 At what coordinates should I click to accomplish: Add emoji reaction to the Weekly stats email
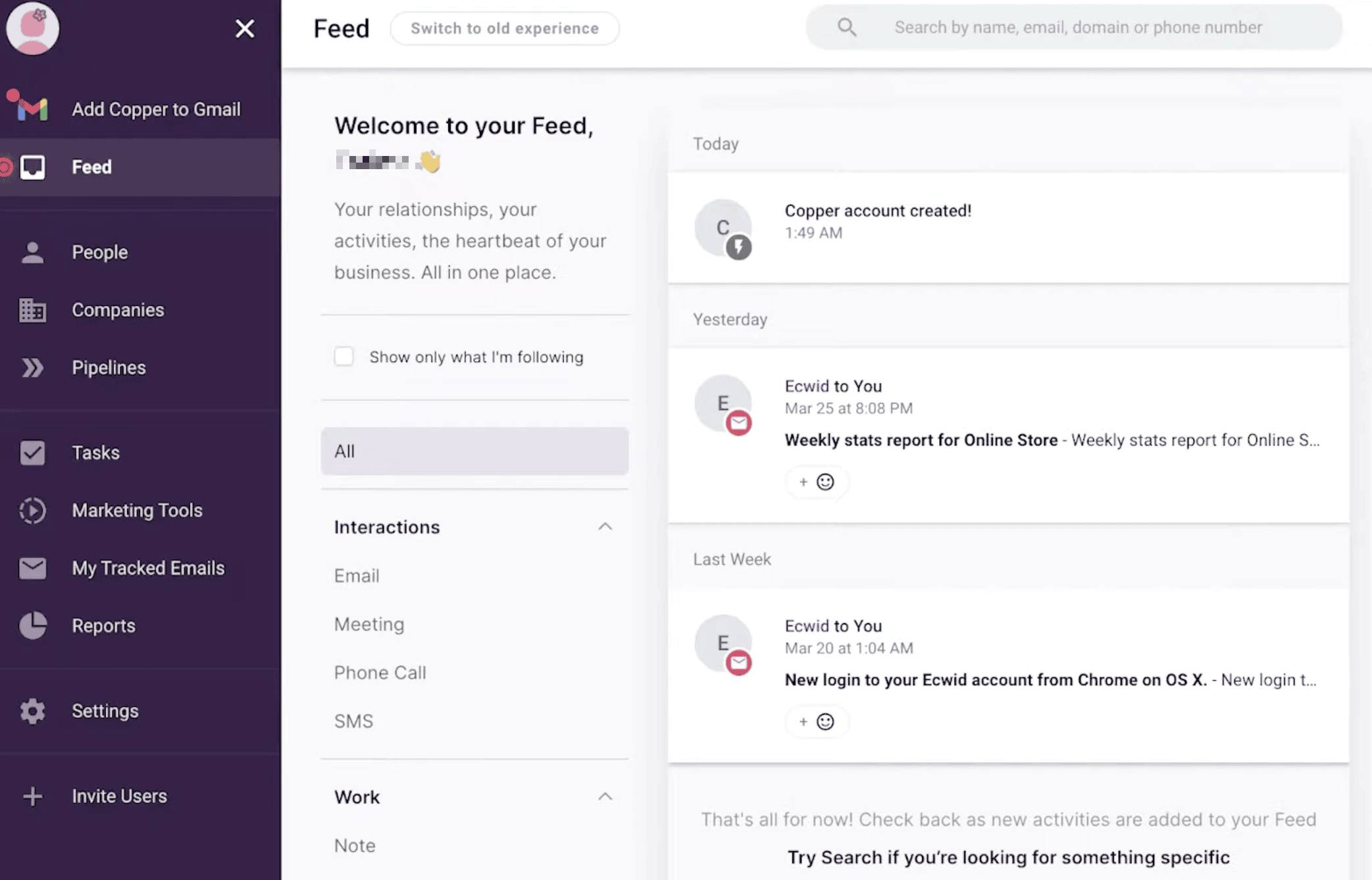[817, 482]
